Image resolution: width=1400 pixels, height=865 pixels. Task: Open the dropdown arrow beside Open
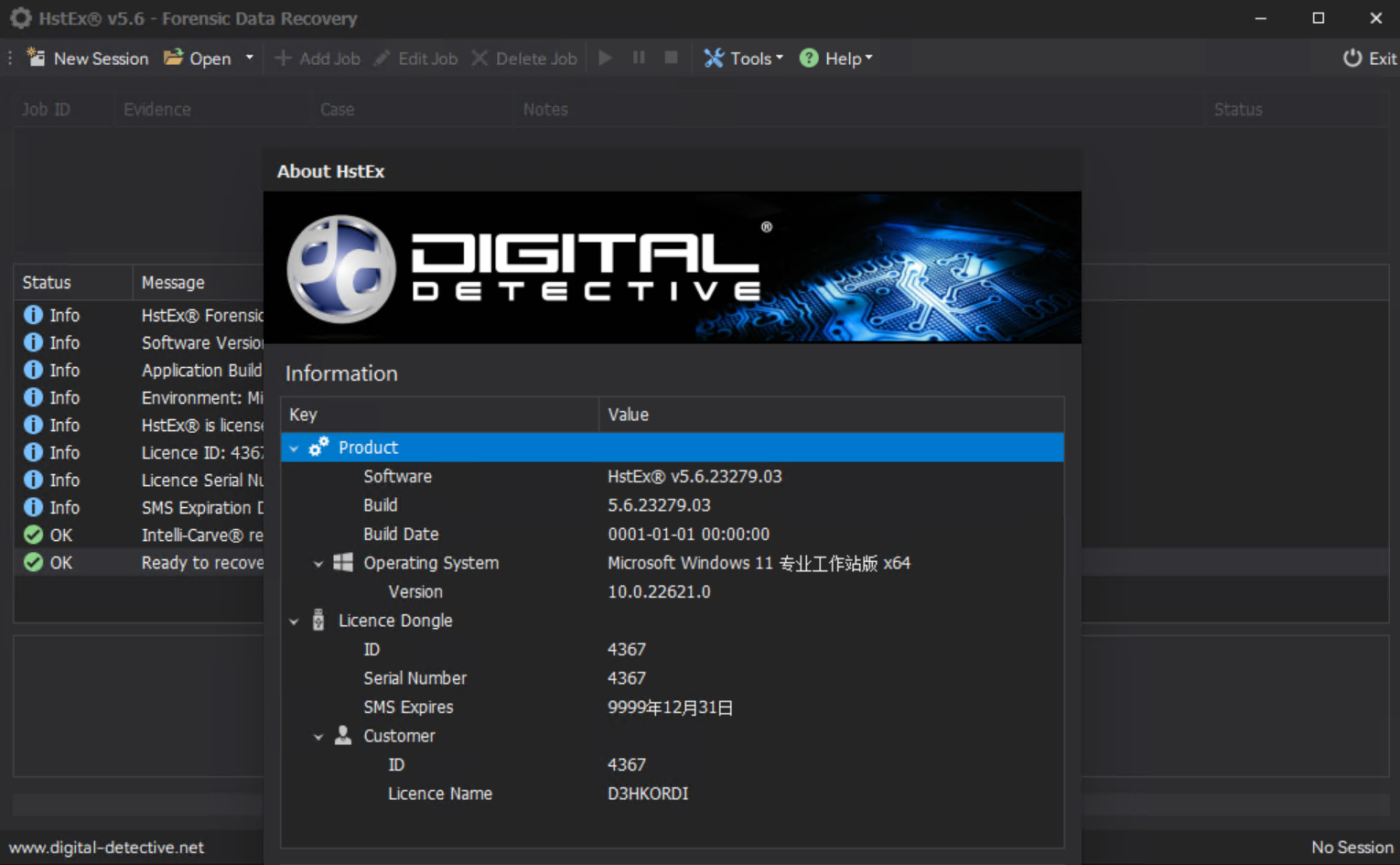249,58
